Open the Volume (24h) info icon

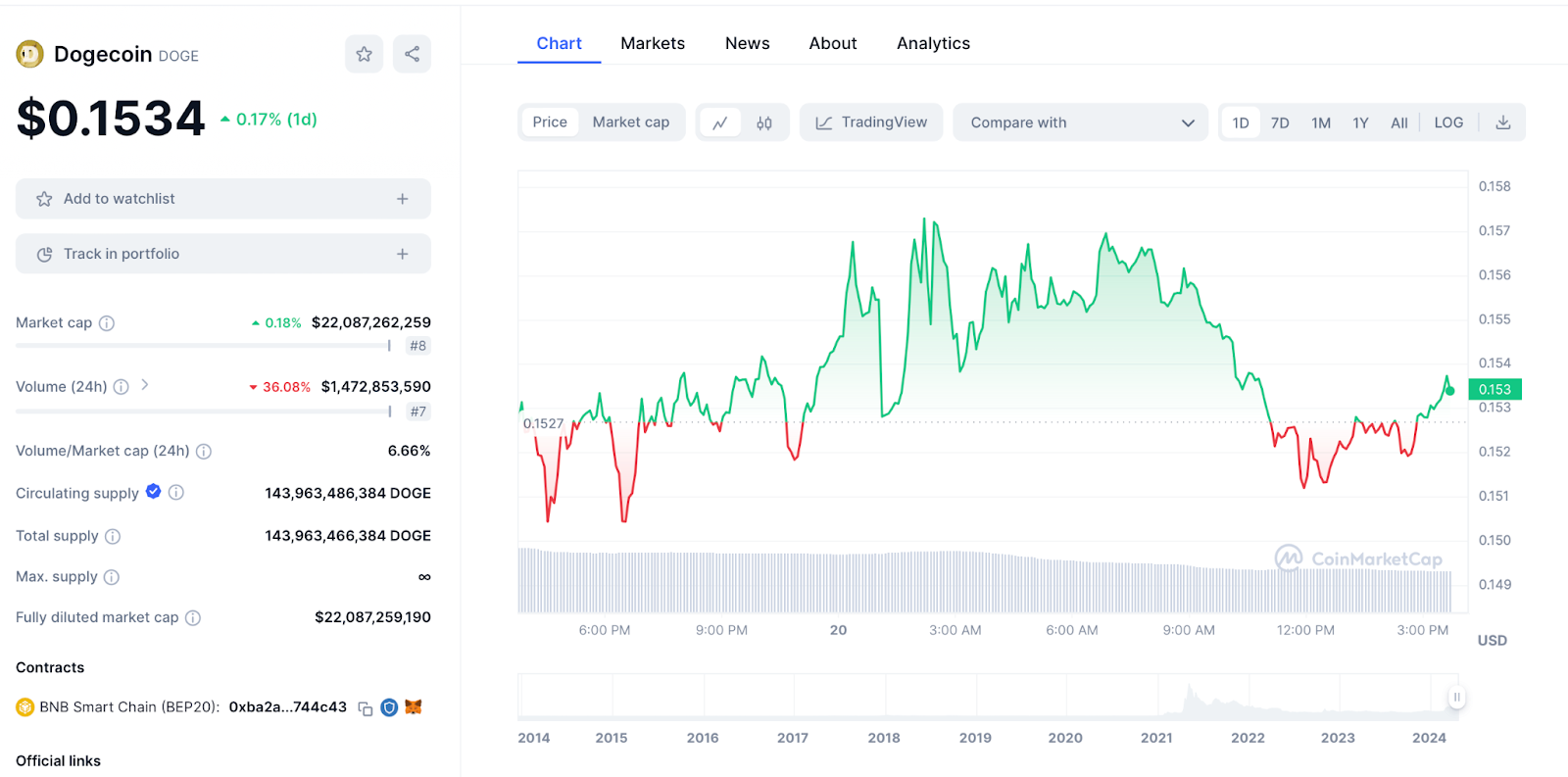coord(121,387)
